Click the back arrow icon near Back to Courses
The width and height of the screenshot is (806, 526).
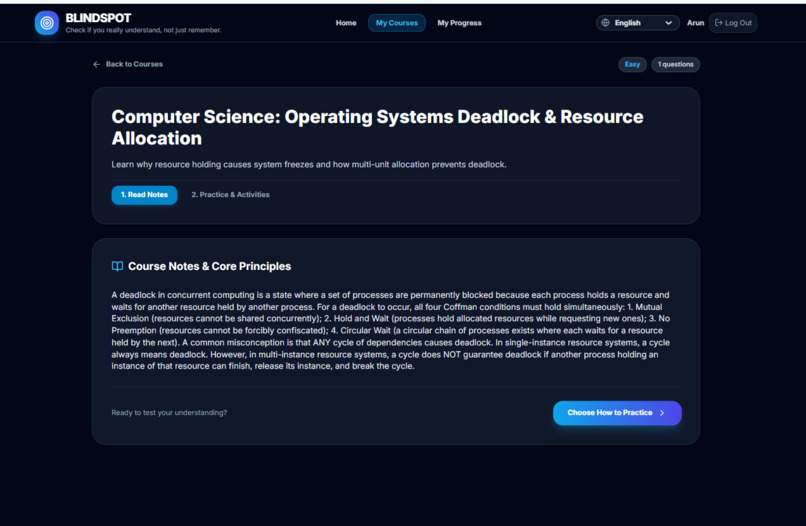coord(97,64)
